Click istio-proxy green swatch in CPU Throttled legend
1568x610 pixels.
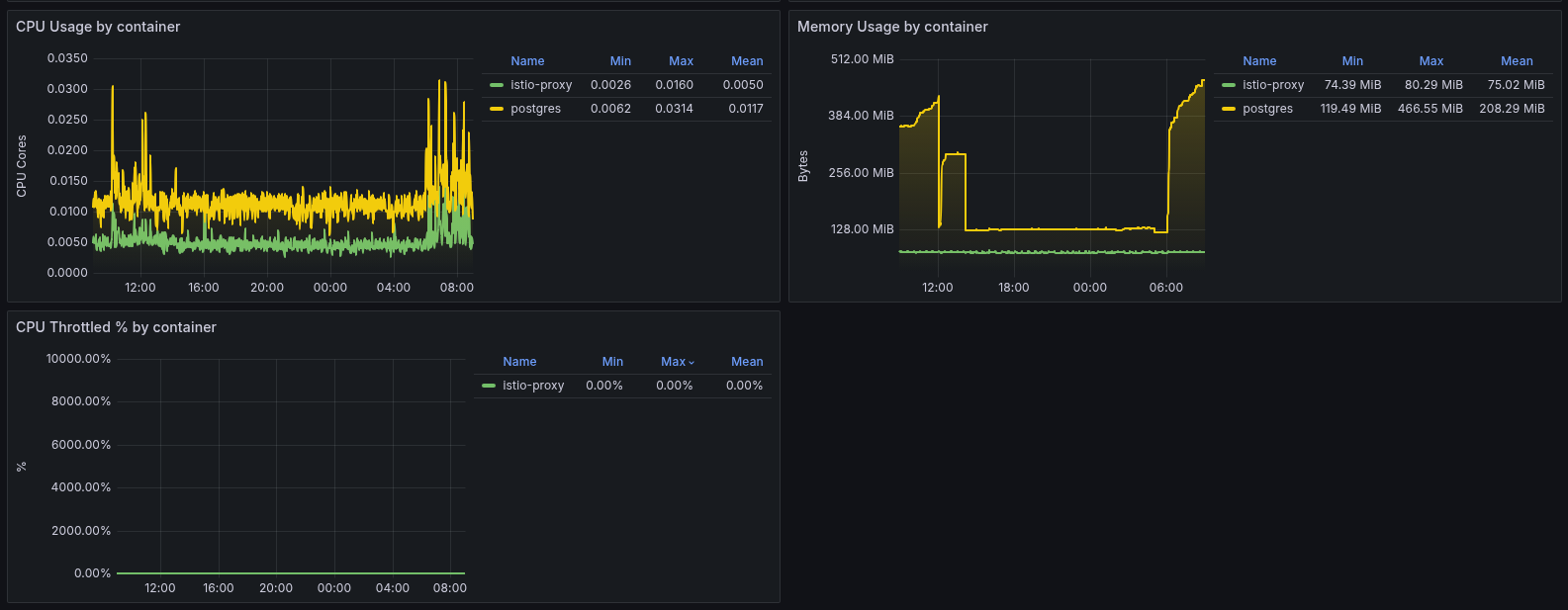tap(489, 386)
